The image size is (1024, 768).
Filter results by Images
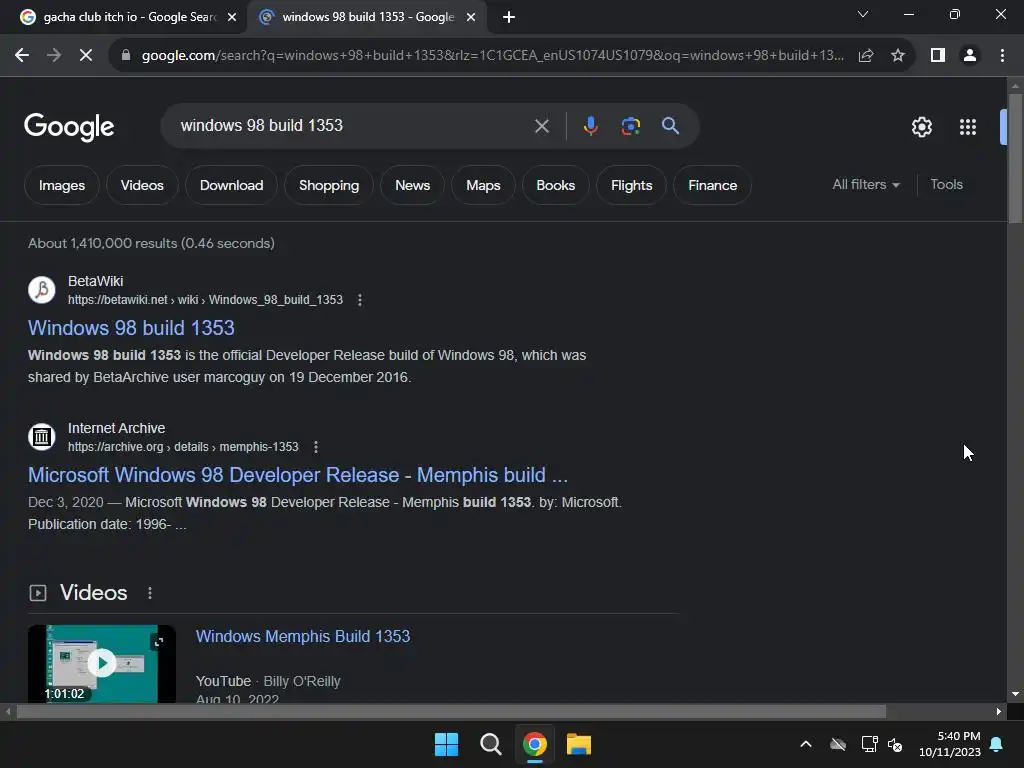click(62, 185)
